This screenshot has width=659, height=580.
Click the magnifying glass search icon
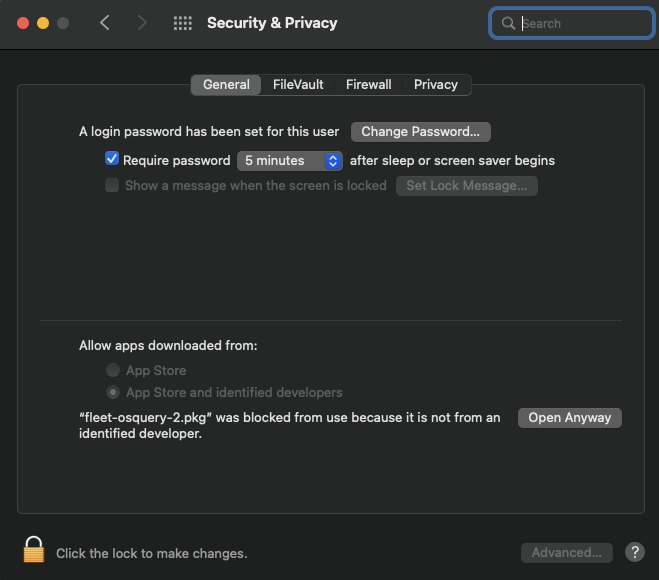(508, 23)
